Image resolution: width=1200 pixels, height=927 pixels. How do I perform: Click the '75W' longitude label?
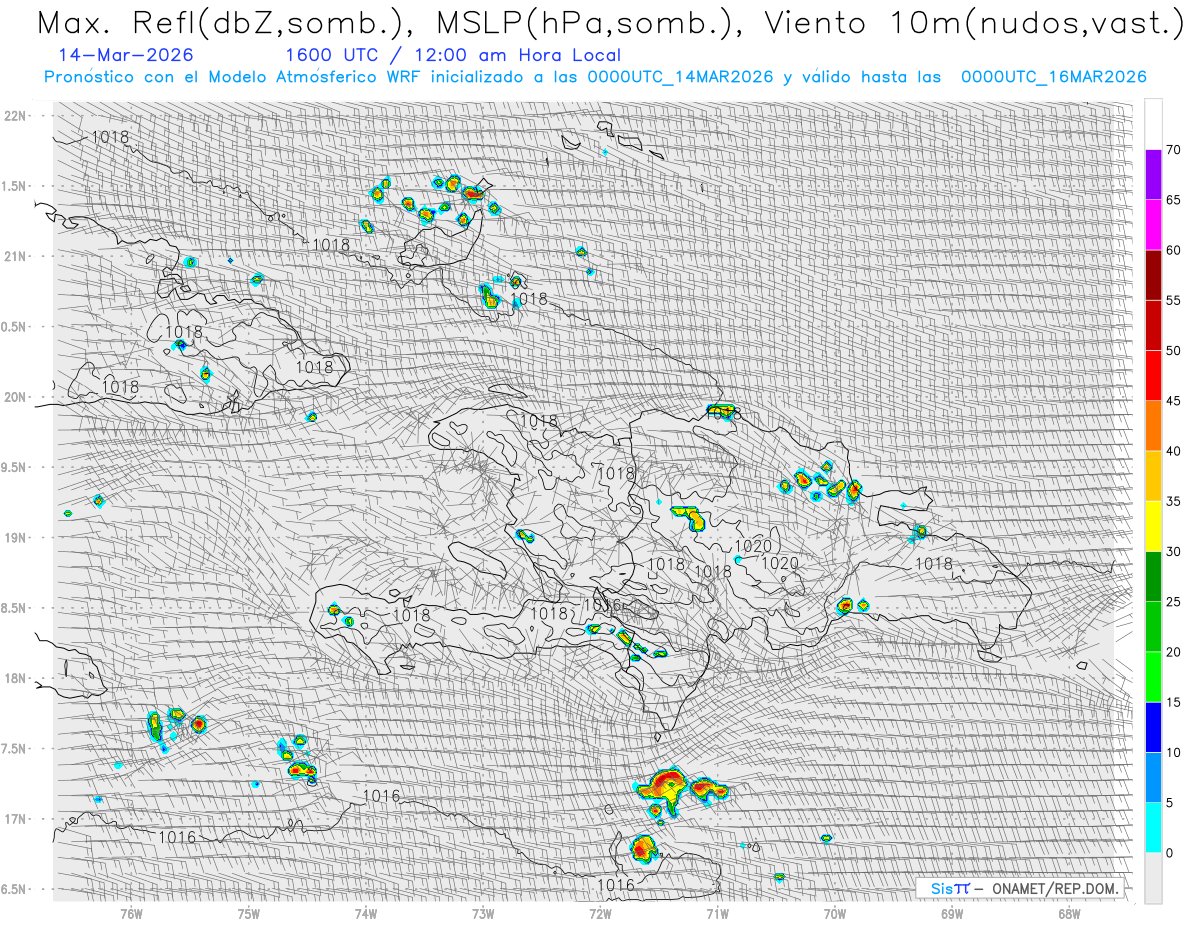click(x=249, y=913)
